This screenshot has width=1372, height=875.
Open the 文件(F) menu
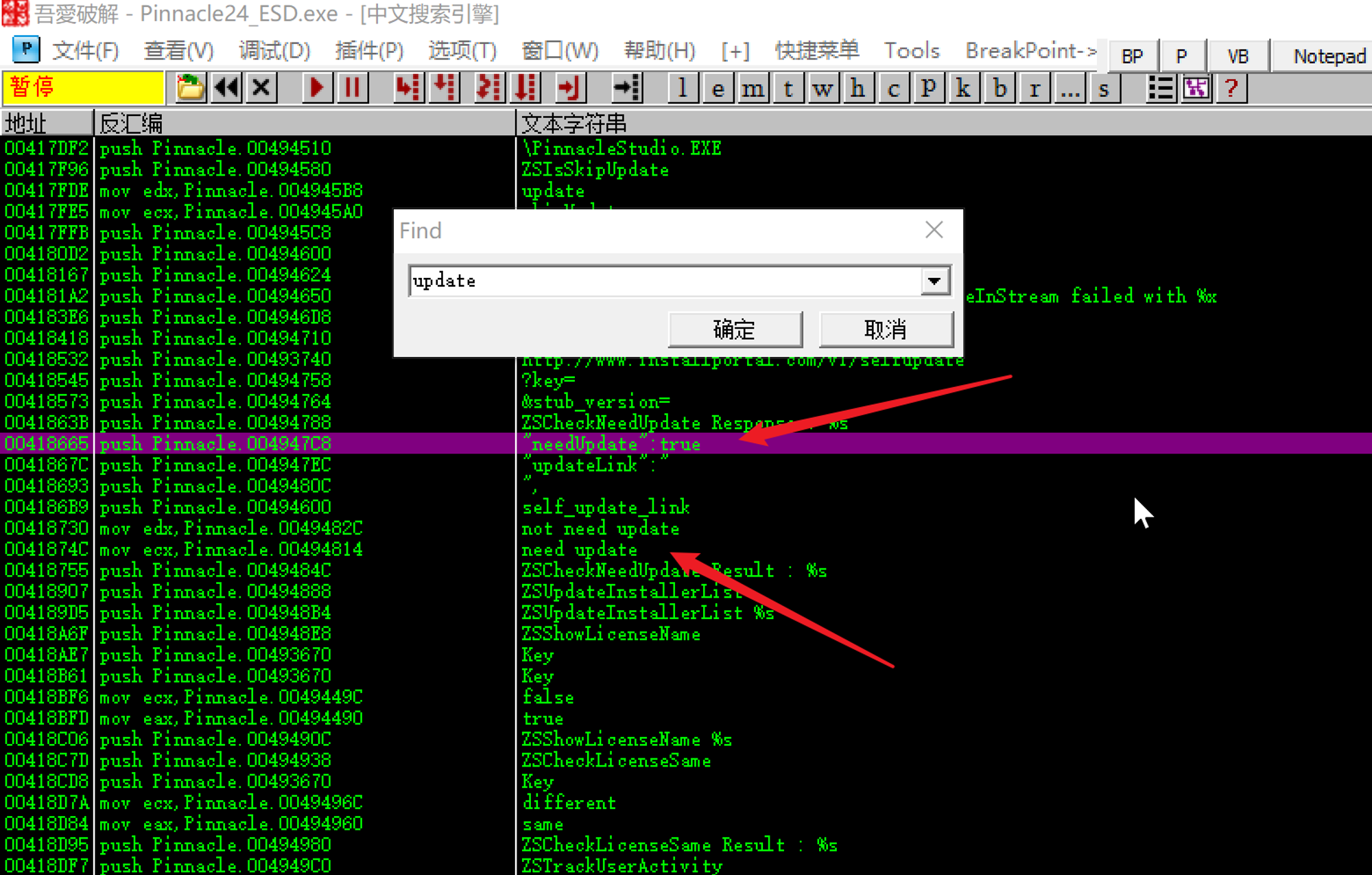(x=86, y=50)
